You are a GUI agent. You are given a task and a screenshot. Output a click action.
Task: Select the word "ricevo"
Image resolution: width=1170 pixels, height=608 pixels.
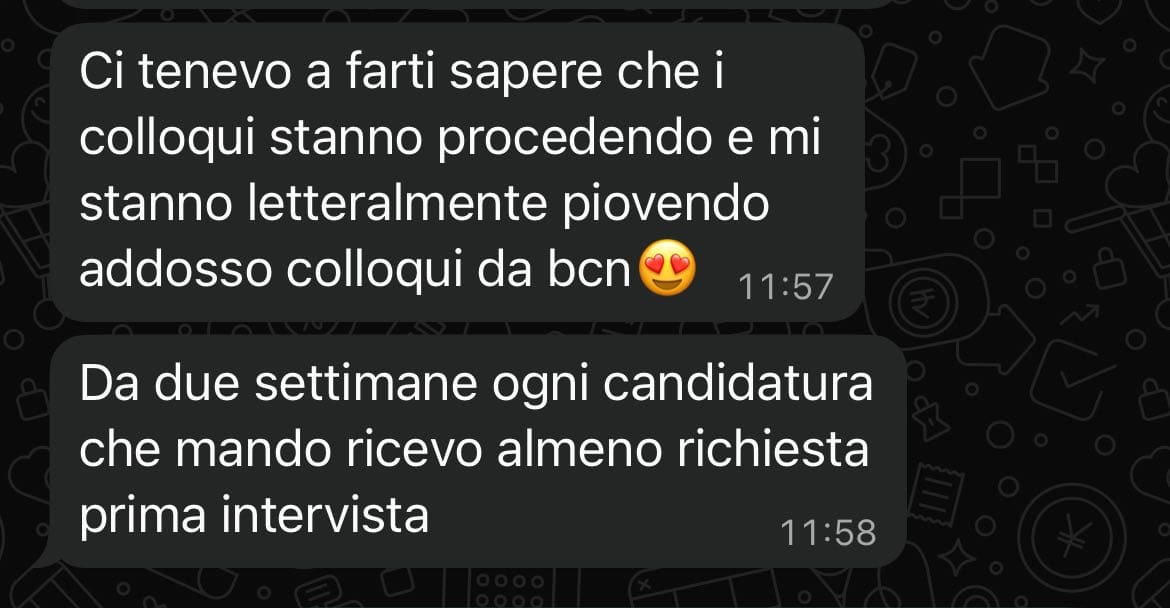tap(414, 450)
